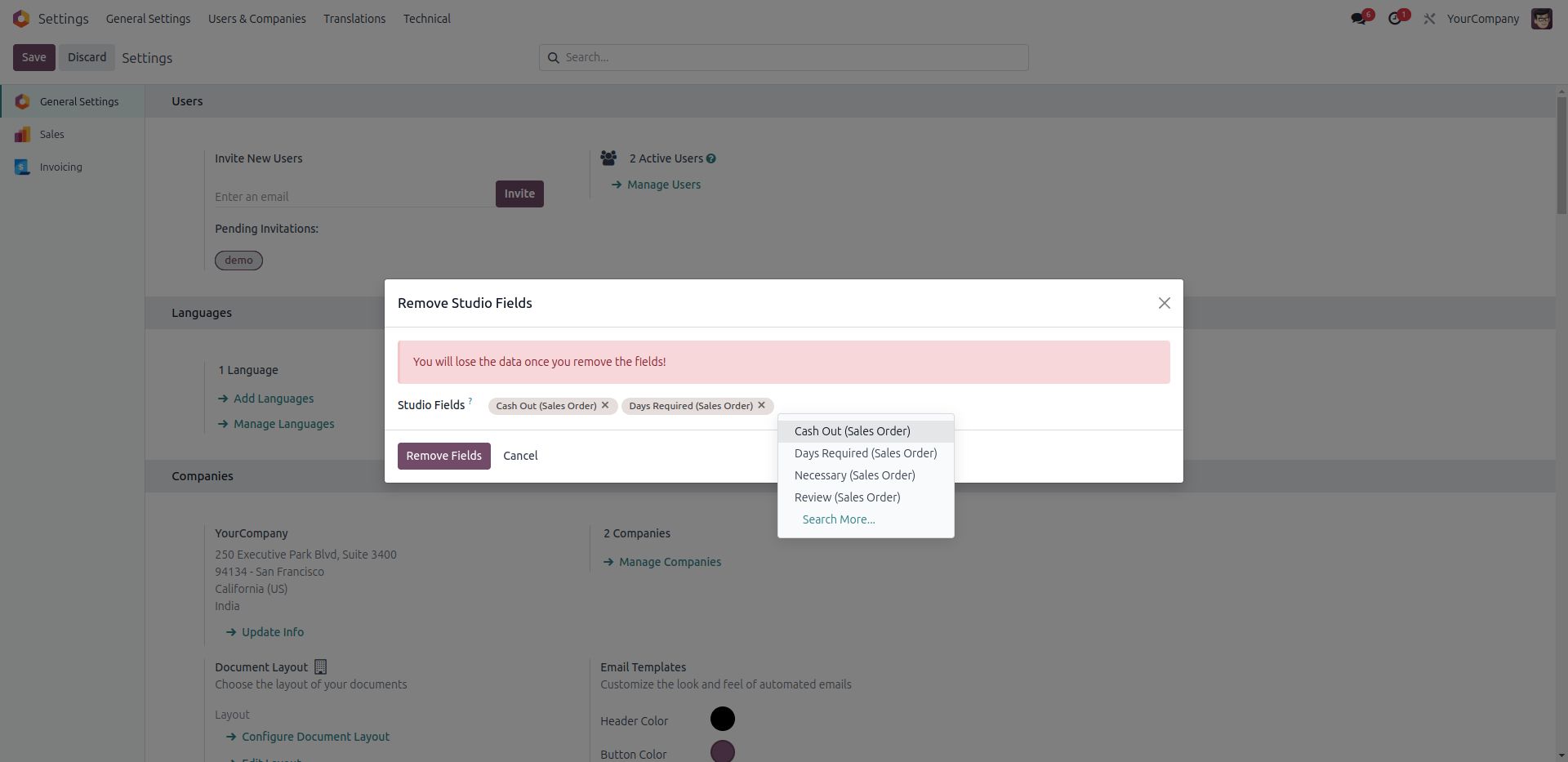Cancel the Remove Studio Fields dialog
1568x762 pixels.
click(x=520, y=456)
